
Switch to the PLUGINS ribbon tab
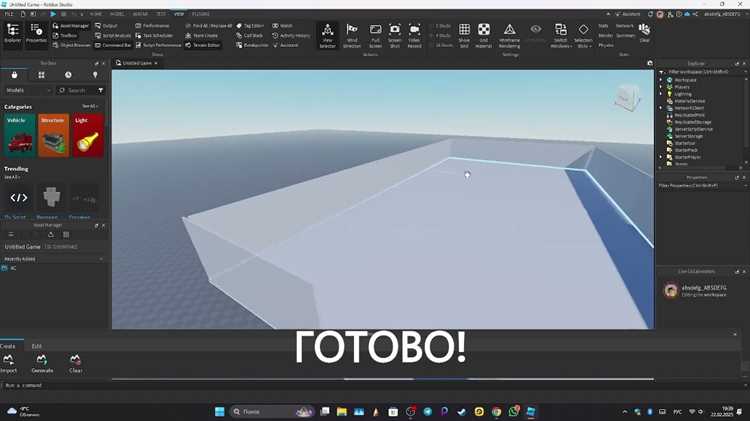point(200,14)
